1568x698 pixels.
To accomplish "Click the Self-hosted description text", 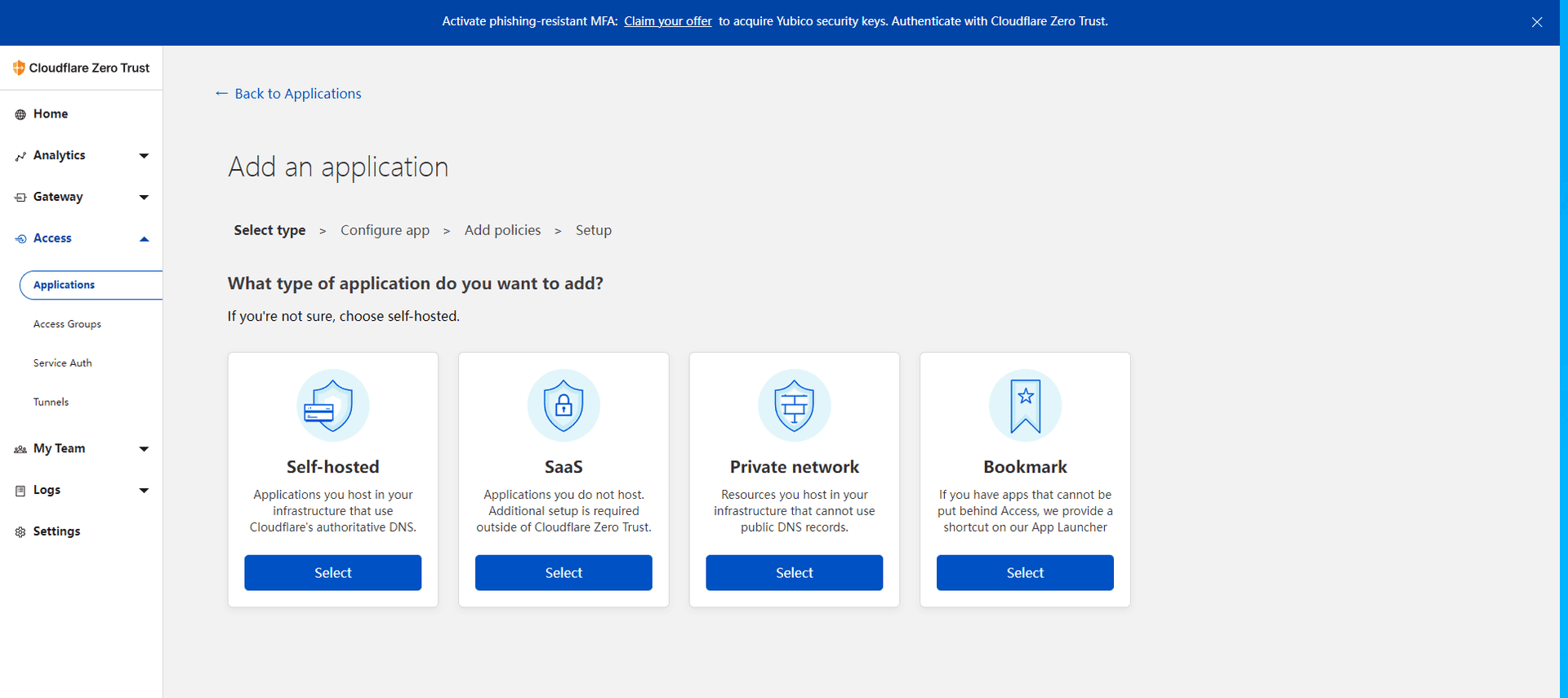I will [333, 511].
